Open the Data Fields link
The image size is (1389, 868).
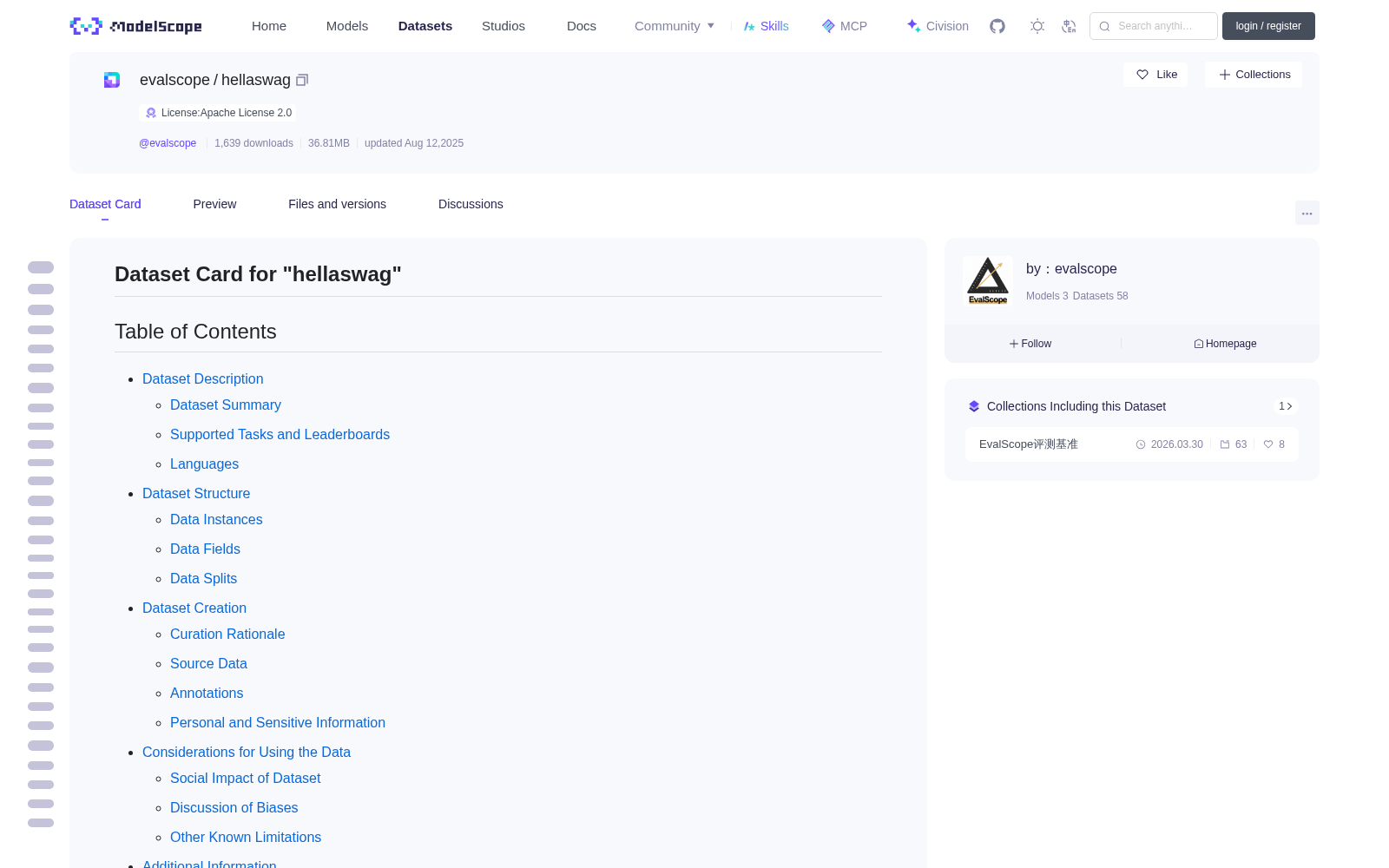pyautogui.click(x=205, y=549)
